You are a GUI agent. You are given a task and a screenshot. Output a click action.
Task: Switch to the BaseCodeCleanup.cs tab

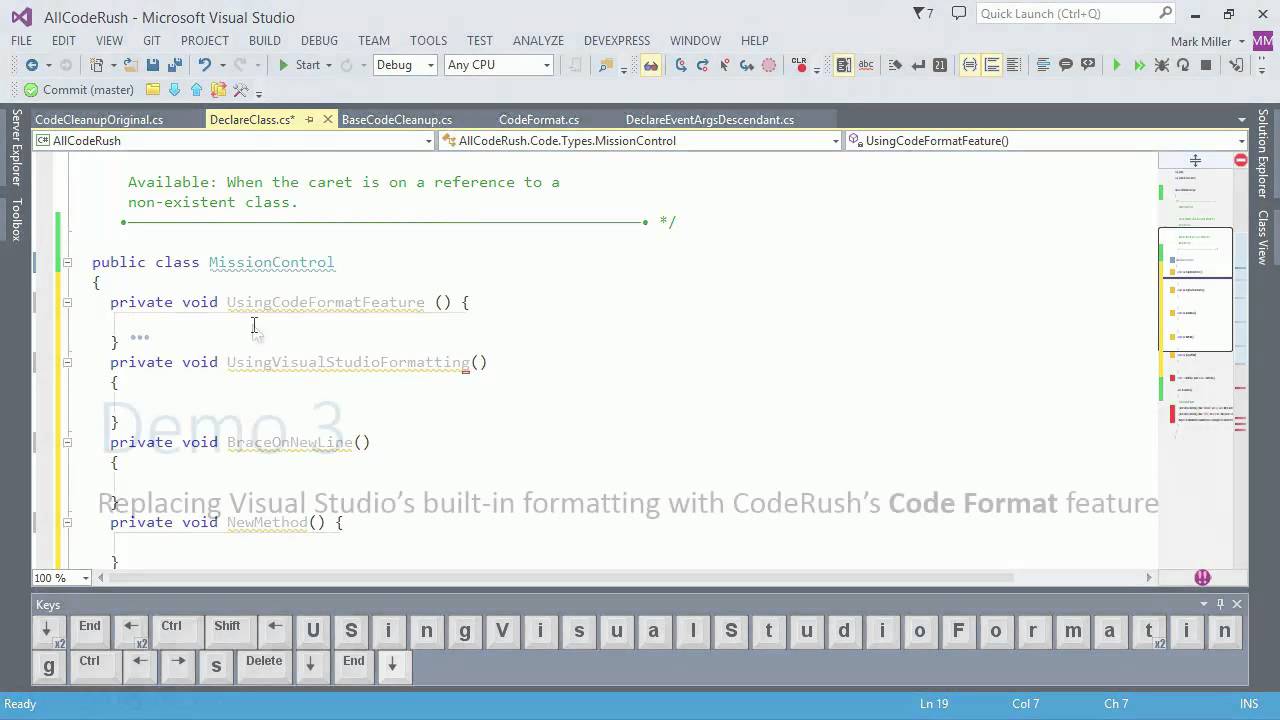coord(397,120)
